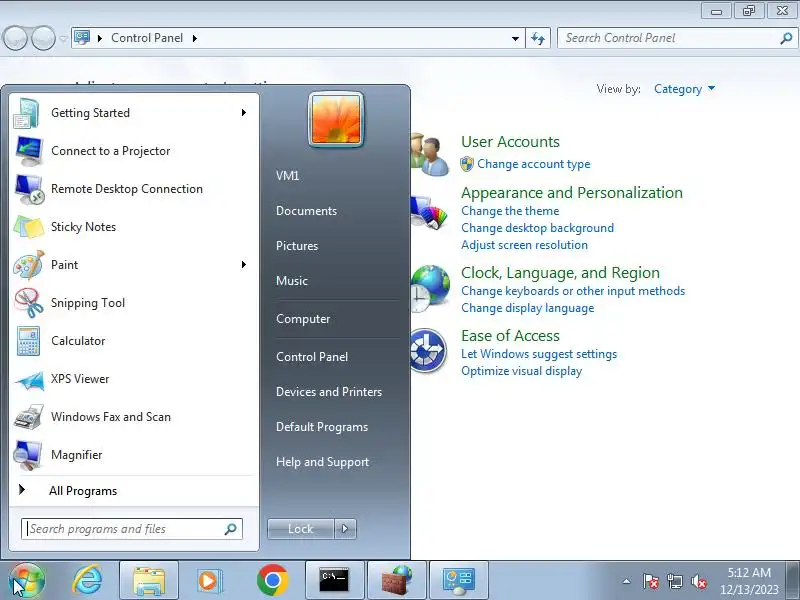Click Let Windows suggest settings link
Screen dimensions: 800x600
coord(539,354)
